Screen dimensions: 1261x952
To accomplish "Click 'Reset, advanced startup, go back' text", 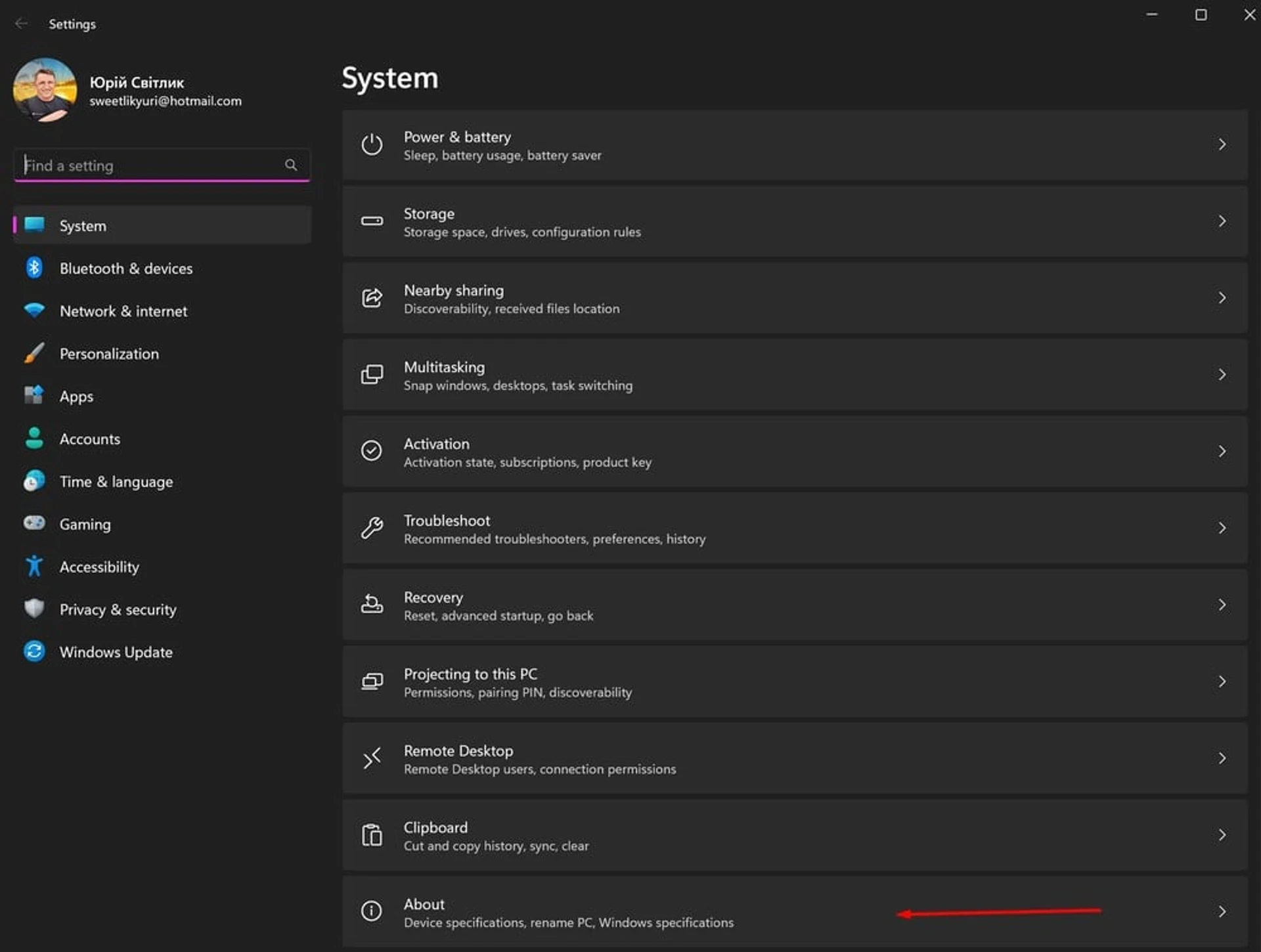I will (498, 616).
